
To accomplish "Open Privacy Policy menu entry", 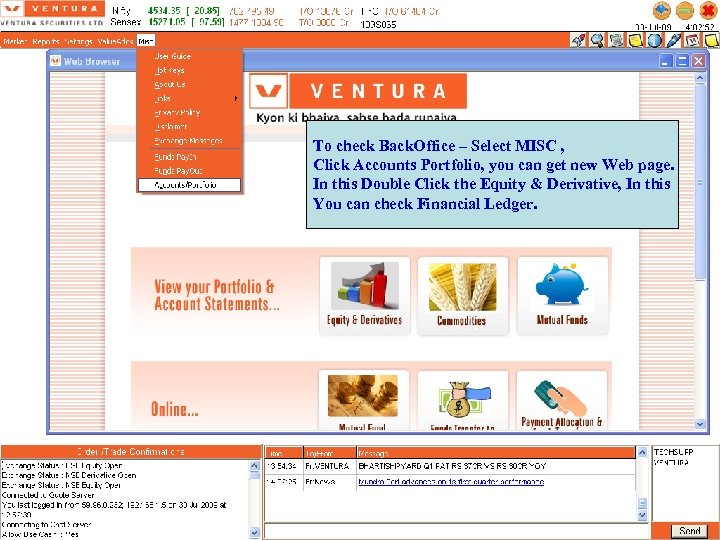I will coord(189,112).
